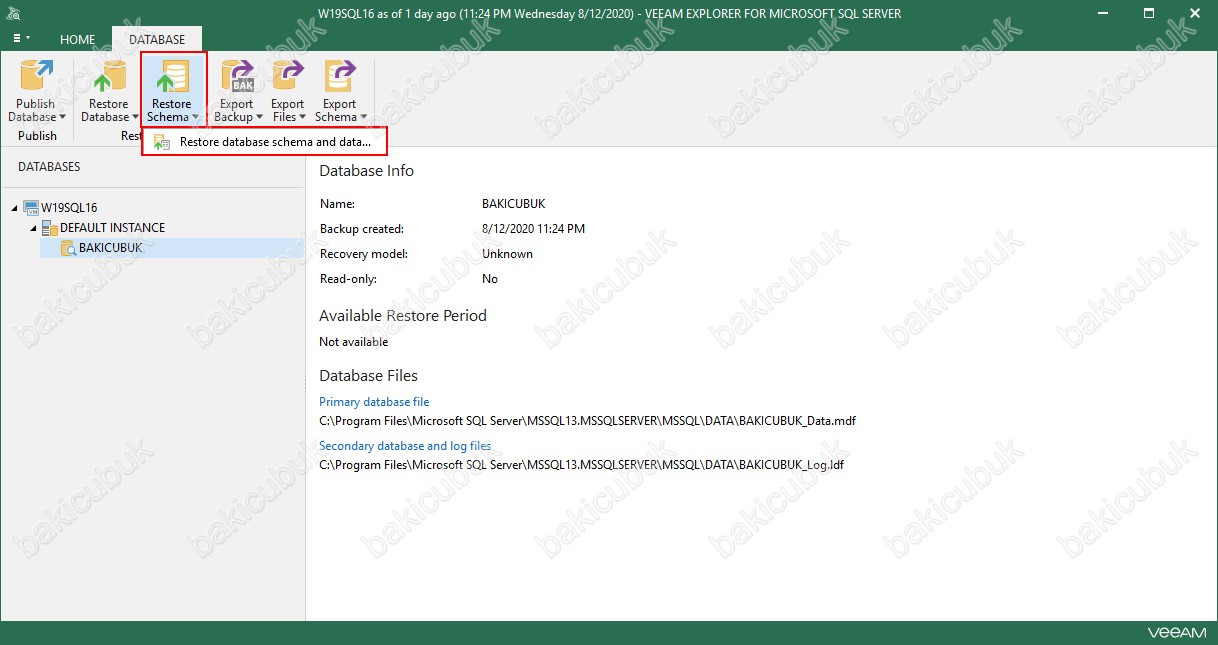The image size is (1218, 645).
Task: Switch to the HOME ribbon tab
Action: 78,40
